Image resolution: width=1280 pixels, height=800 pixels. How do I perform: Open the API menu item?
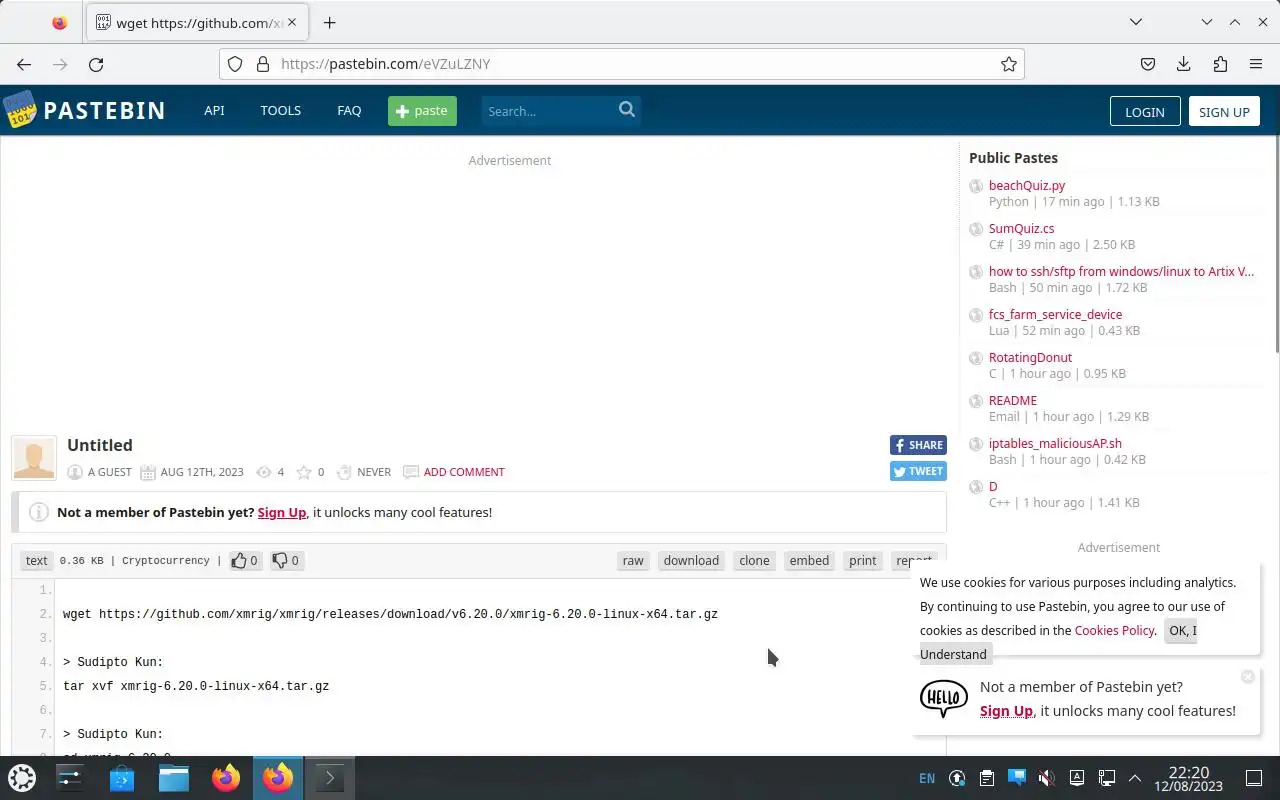[x=214, y=110]
